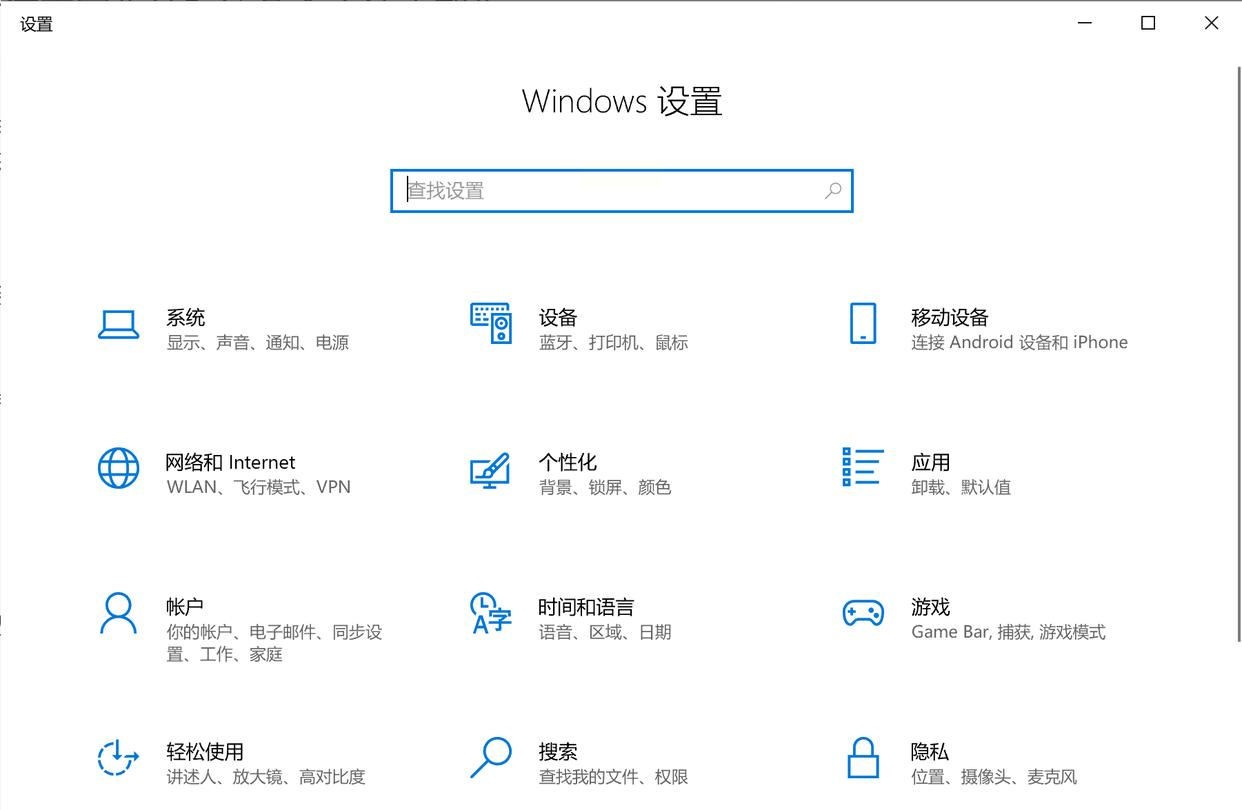Maximize the 设置 window
The width and height of the screenshot is (1242, 810).
tap(1148, 23)
